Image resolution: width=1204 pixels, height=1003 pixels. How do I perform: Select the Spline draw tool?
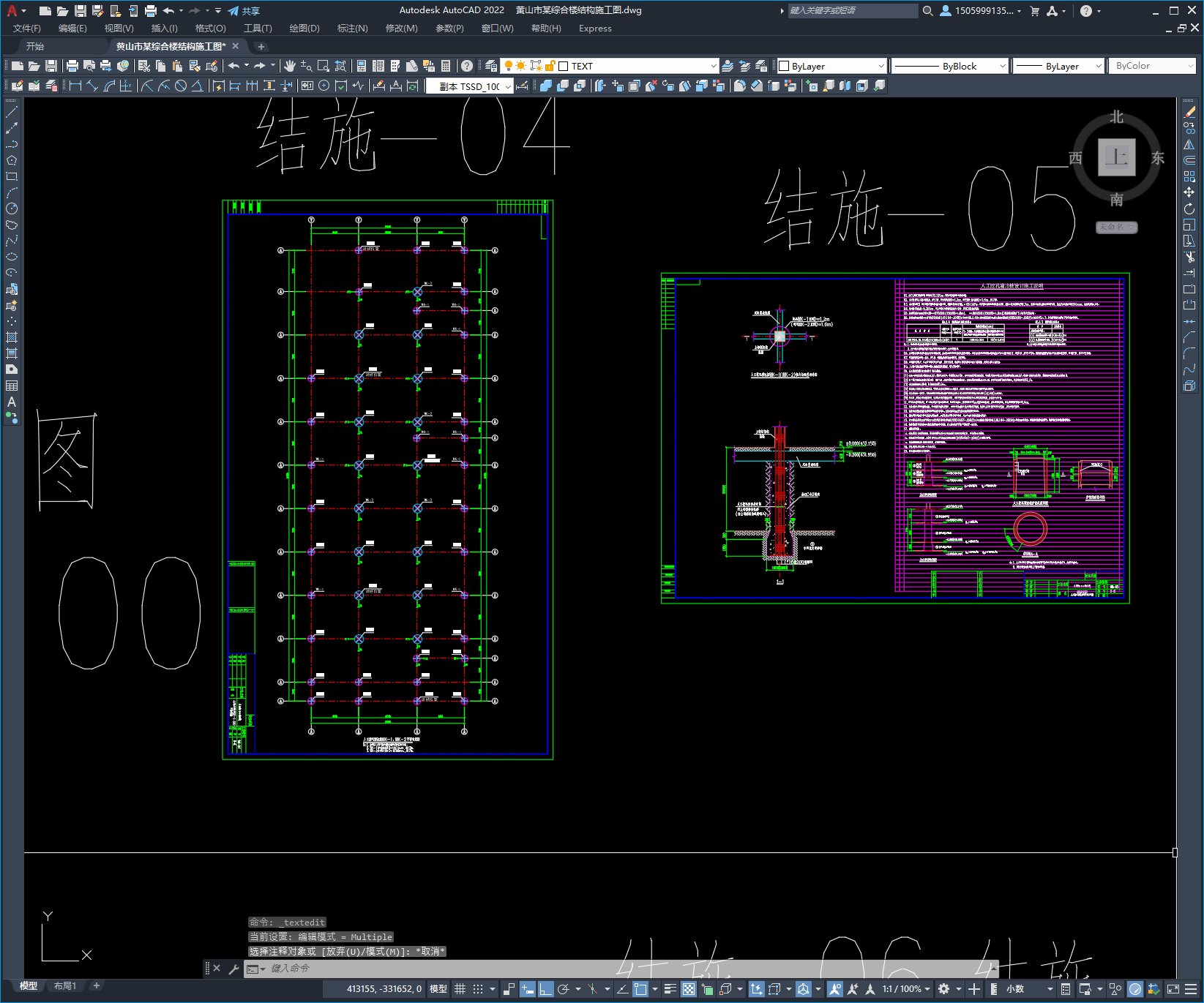point(12,241)
